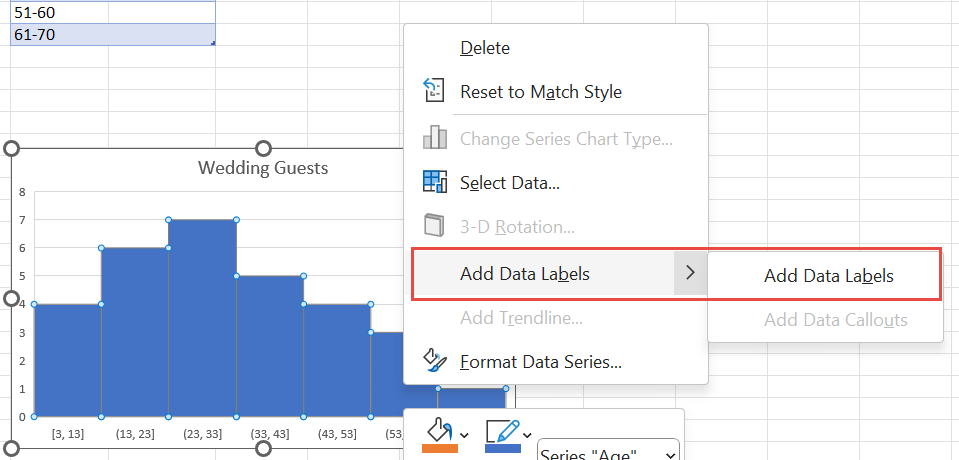The height and width of the screenshot is (460, 959).
Task: Click the chart's top-left resize handle
Action: 12,149
